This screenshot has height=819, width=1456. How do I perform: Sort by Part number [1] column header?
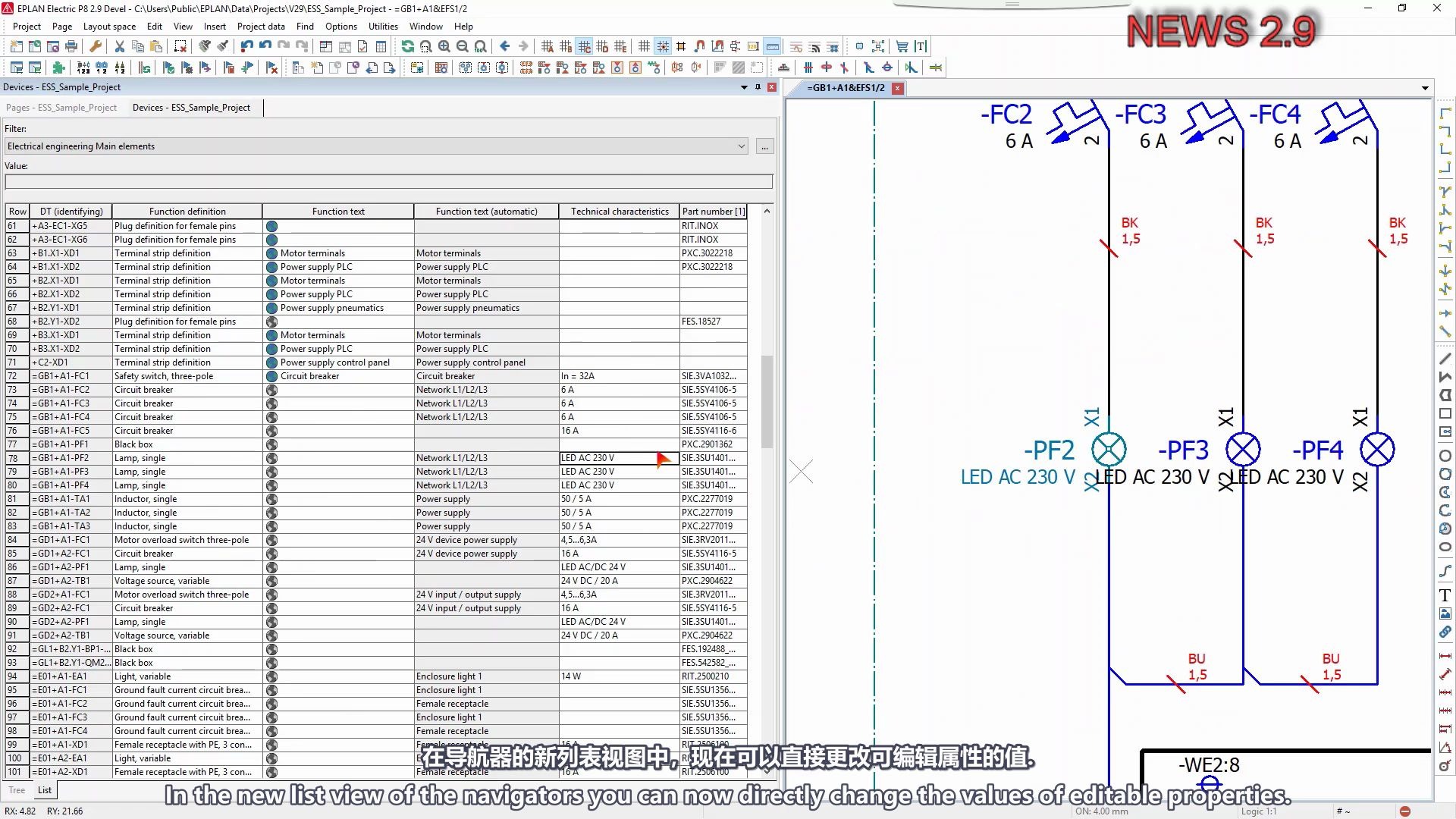point(713,212)
